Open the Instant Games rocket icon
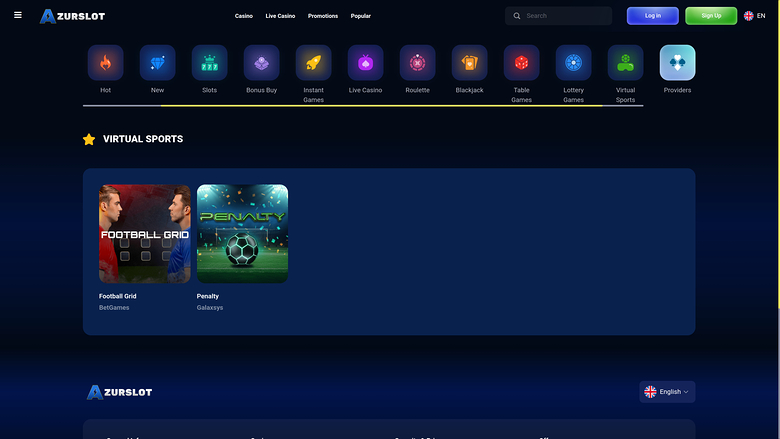780x439 pixels. coord(313,63)
